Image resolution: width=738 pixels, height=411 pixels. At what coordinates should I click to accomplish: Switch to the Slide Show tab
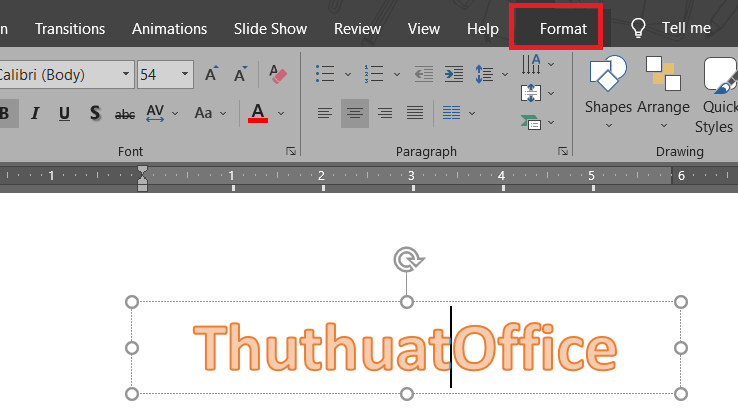click(x=270, y=29)
